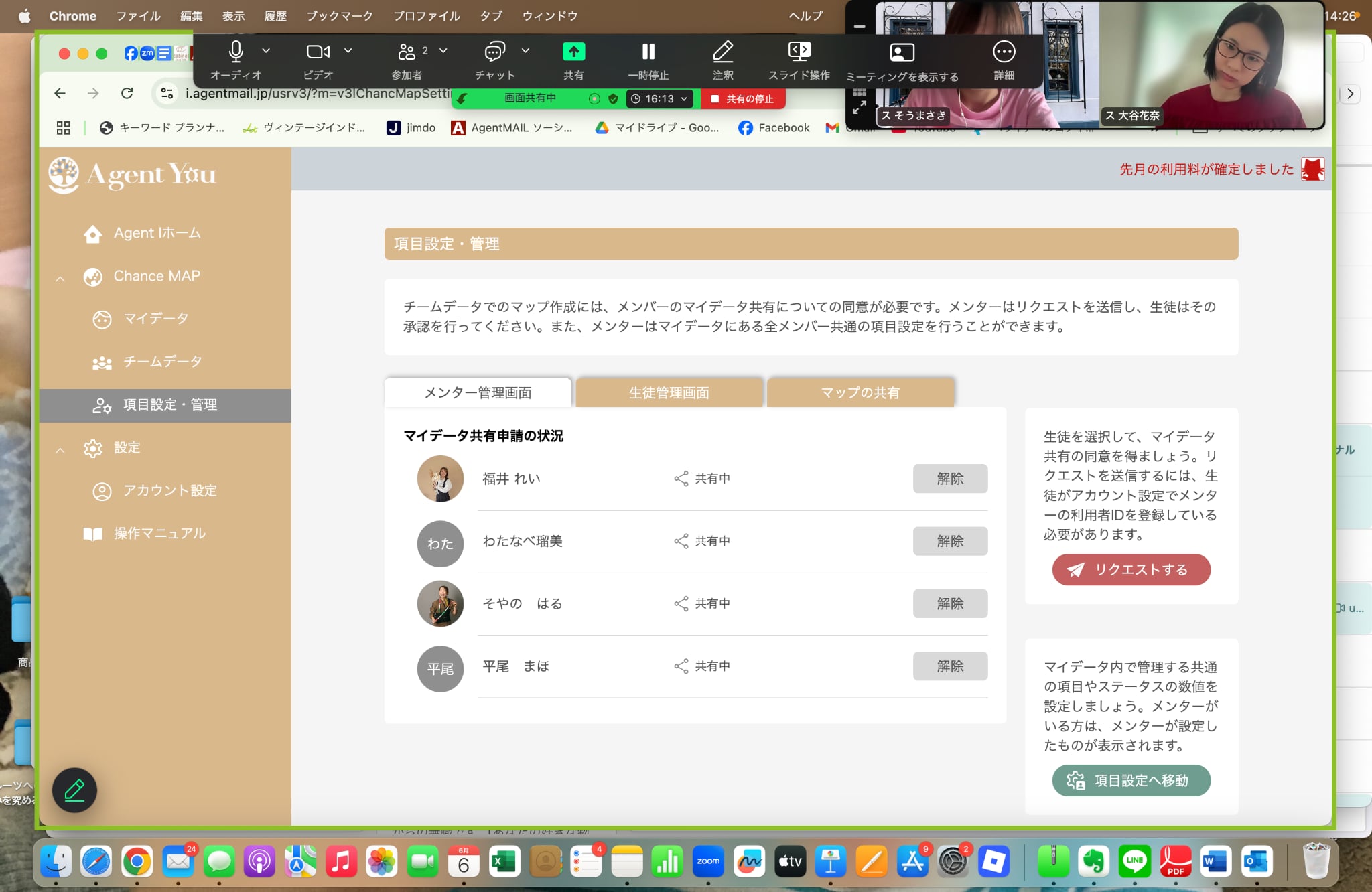The width and height of the screenshot is (1372, 892).
Task: Click 解除 for わたなべ瑠美
Action: click(950, 541)
